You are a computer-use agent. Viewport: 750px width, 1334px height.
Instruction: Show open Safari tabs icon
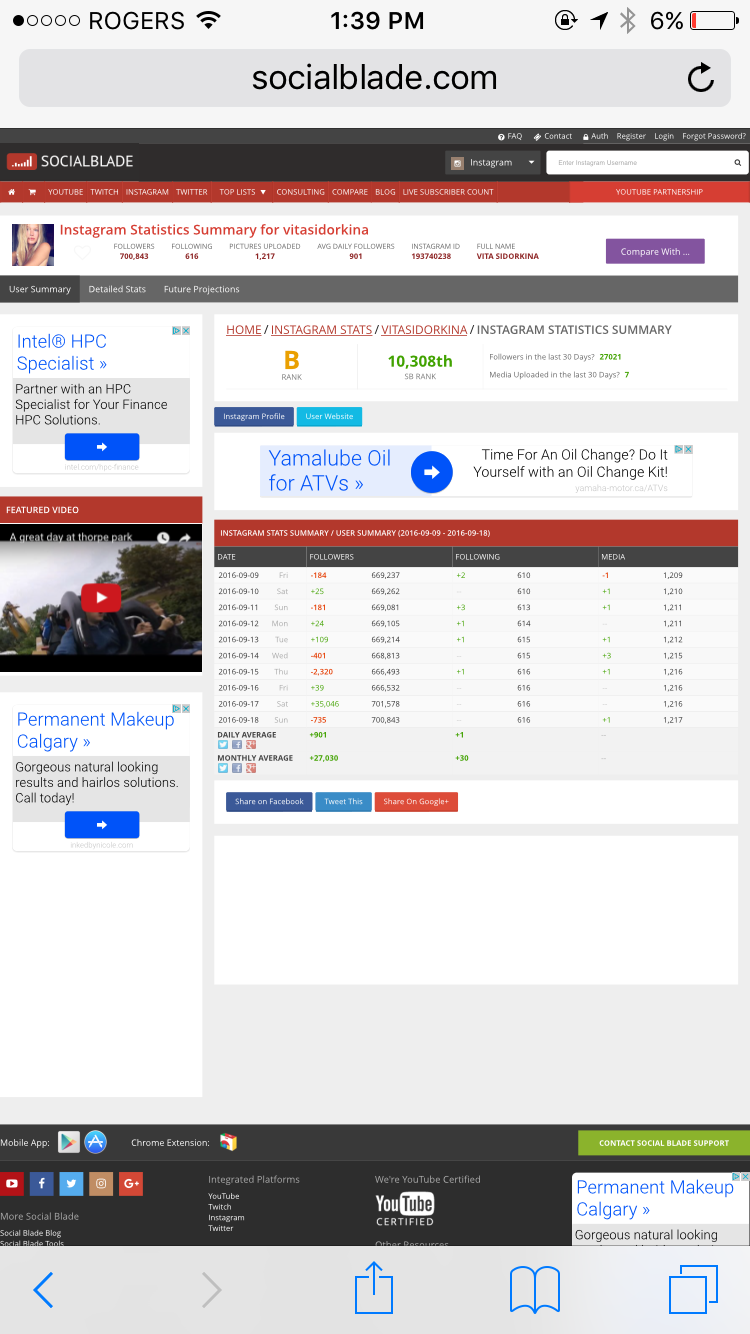(x=693, y=1289)
